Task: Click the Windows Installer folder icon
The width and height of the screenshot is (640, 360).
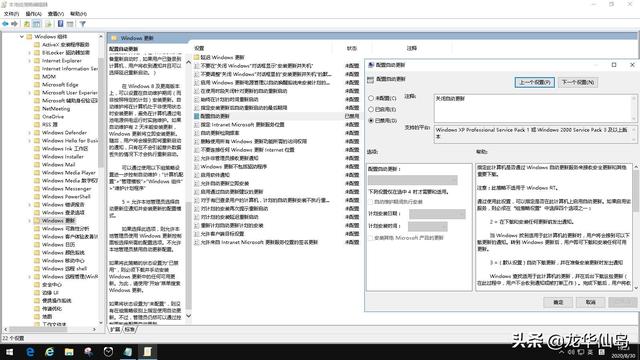Action: click(37, 157)
